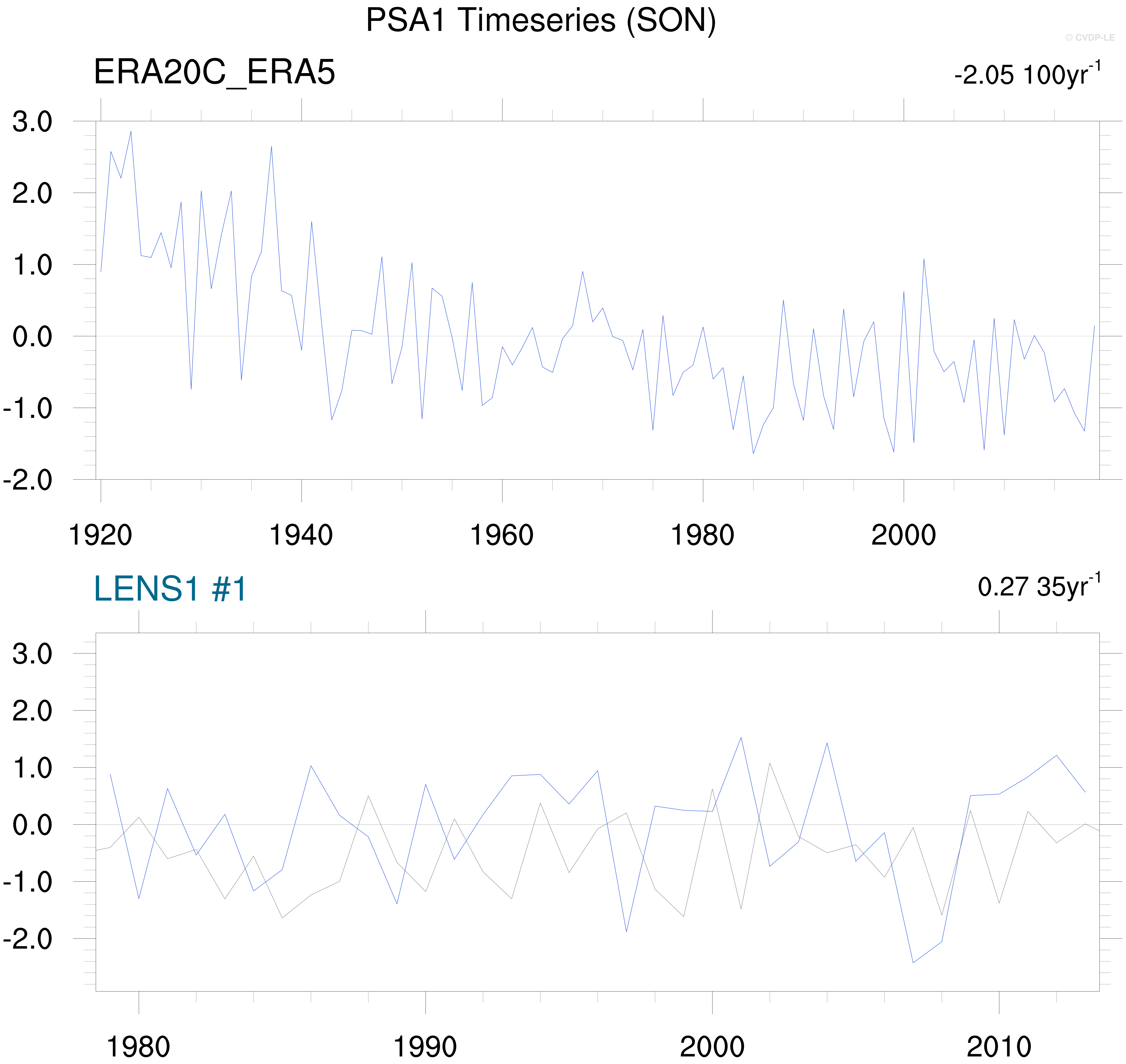Viewport: 1126px width, 1064px height.
Task: Click 3.0 on the ERA20C_ERA5 y-axis
Action: (x=32, y=122)
